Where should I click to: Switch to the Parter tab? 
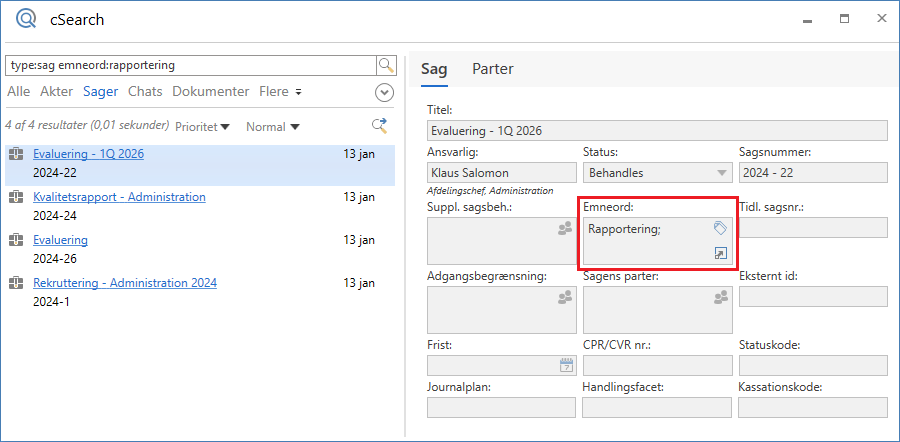click(492, 69)
